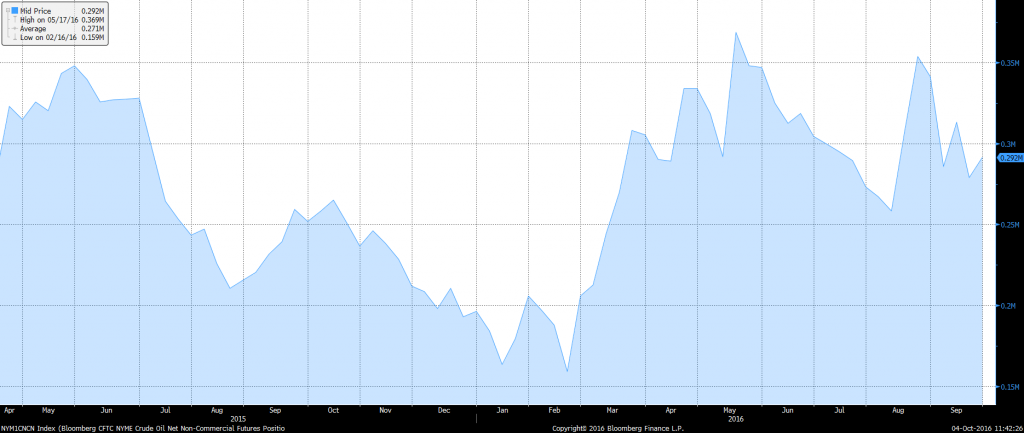Click the Jan month label on x-axis

tap(502, 411)
